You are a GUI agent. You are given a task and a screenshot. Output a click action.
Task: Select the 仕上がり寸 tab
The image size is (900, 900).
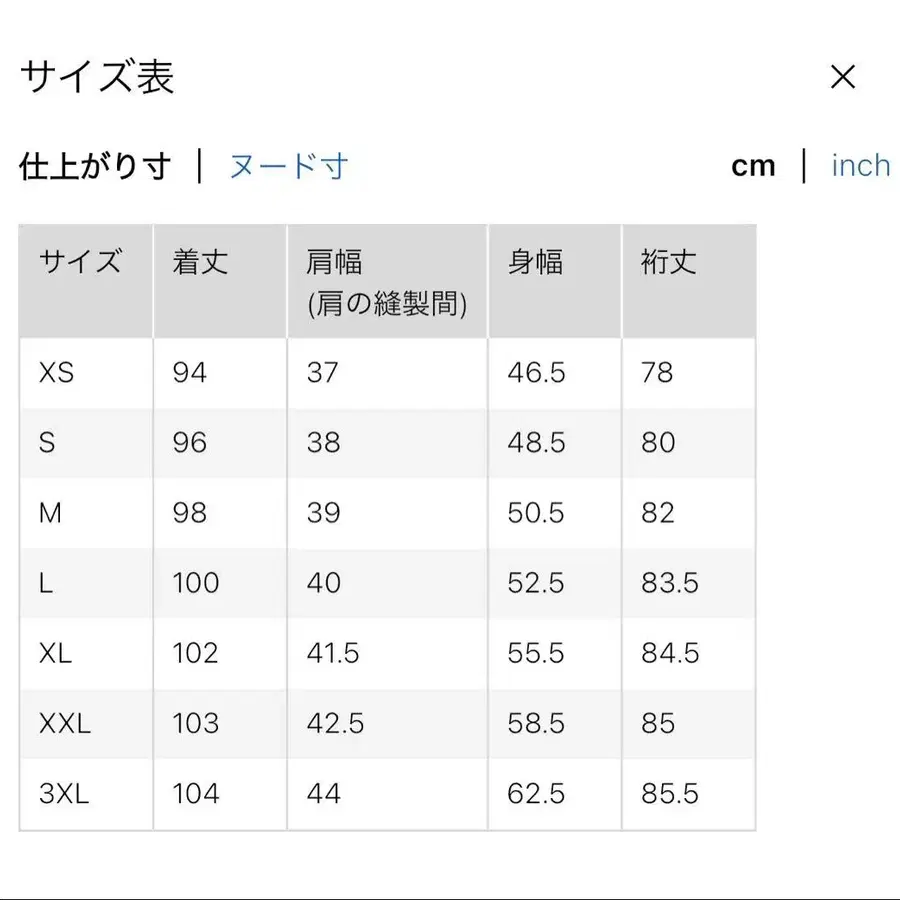tap(95, 166)
